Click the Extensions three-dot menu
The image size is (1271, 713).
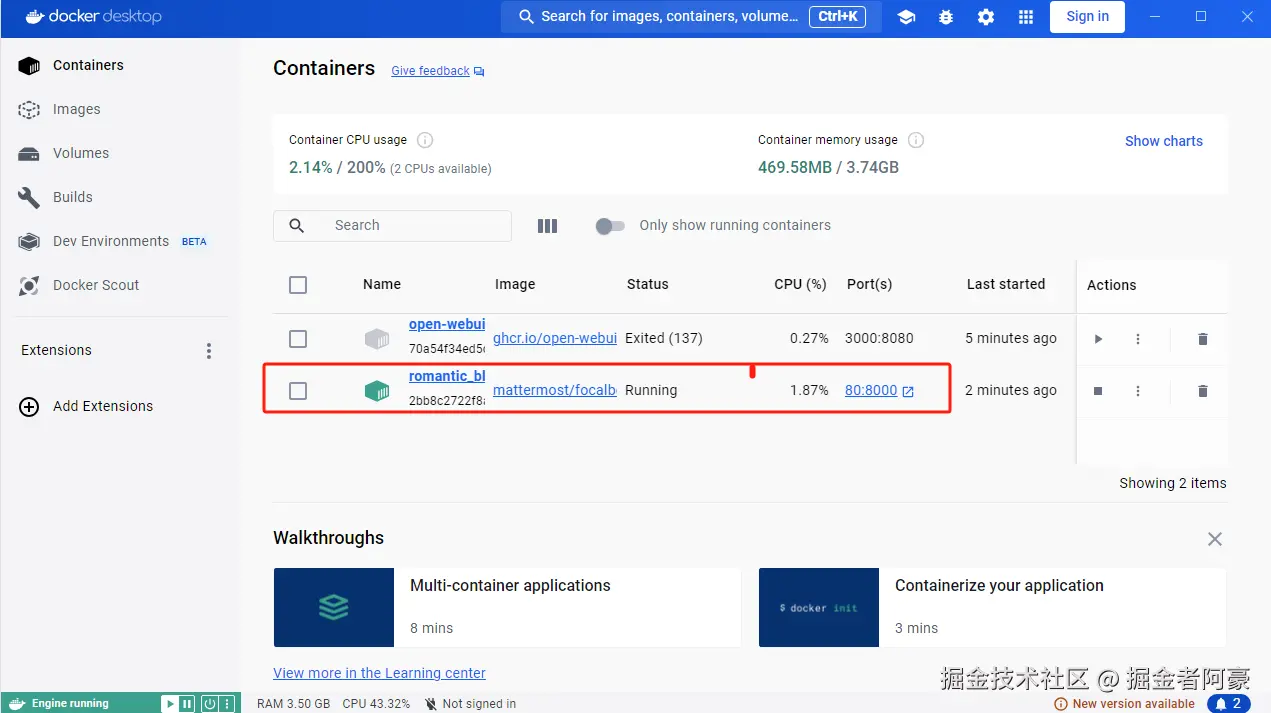click(209, 351)
